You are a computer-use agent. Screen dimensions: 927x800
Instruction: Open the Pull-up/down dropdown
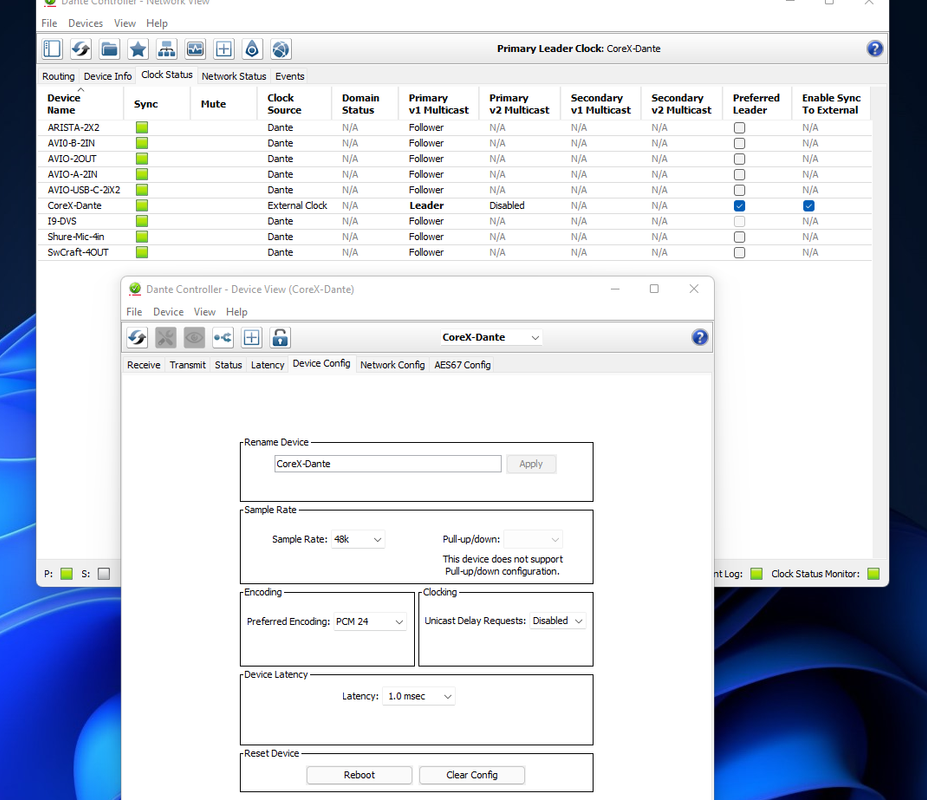tap(533, 539)
